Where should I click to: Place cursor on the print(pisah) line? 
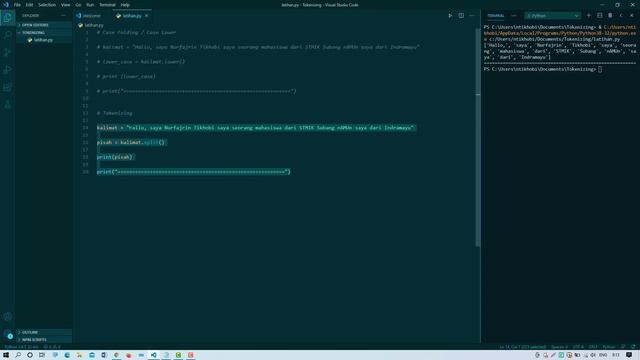point(115,157)
